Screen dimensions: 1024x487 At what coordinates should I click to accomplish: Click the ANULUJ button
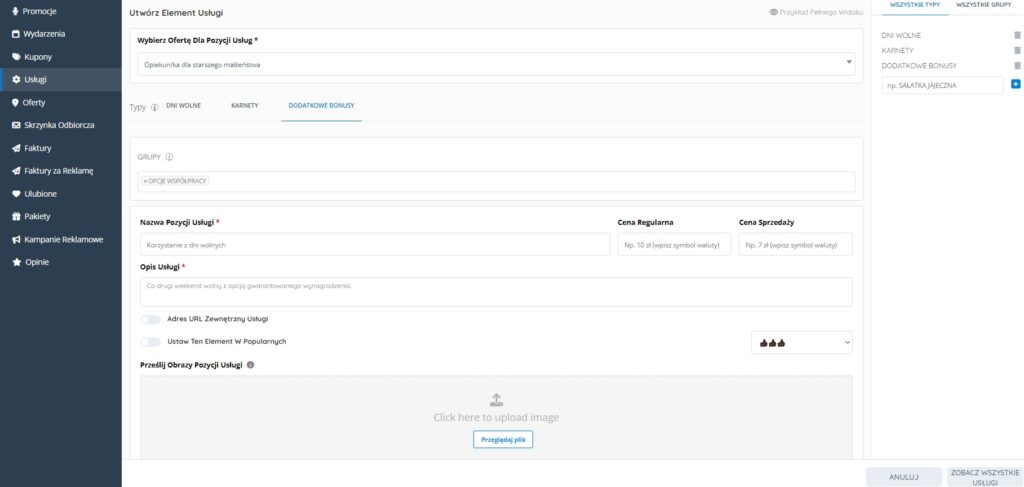click(903, 477)
